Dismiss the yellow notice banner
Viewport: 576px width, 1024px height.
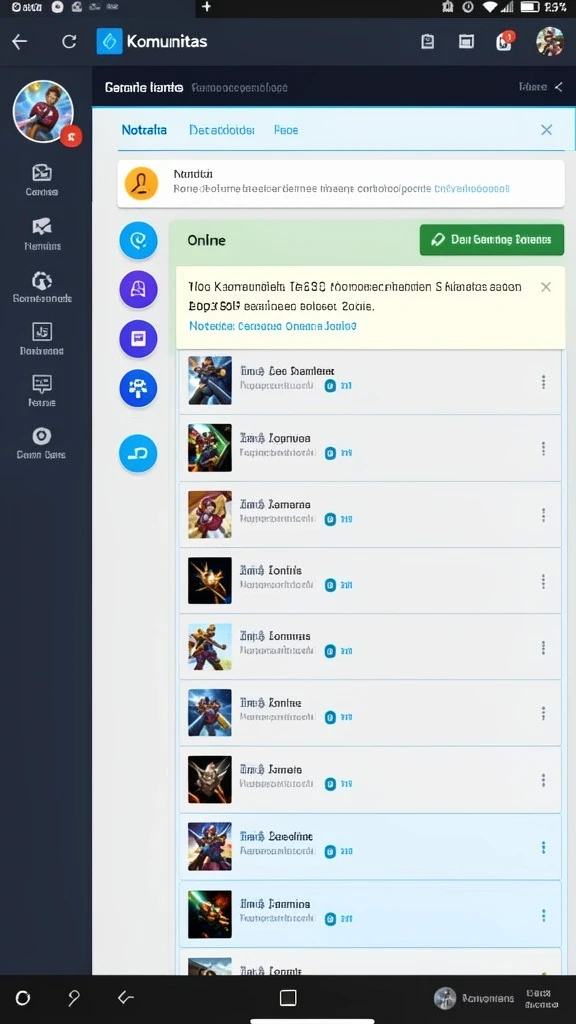546,287
